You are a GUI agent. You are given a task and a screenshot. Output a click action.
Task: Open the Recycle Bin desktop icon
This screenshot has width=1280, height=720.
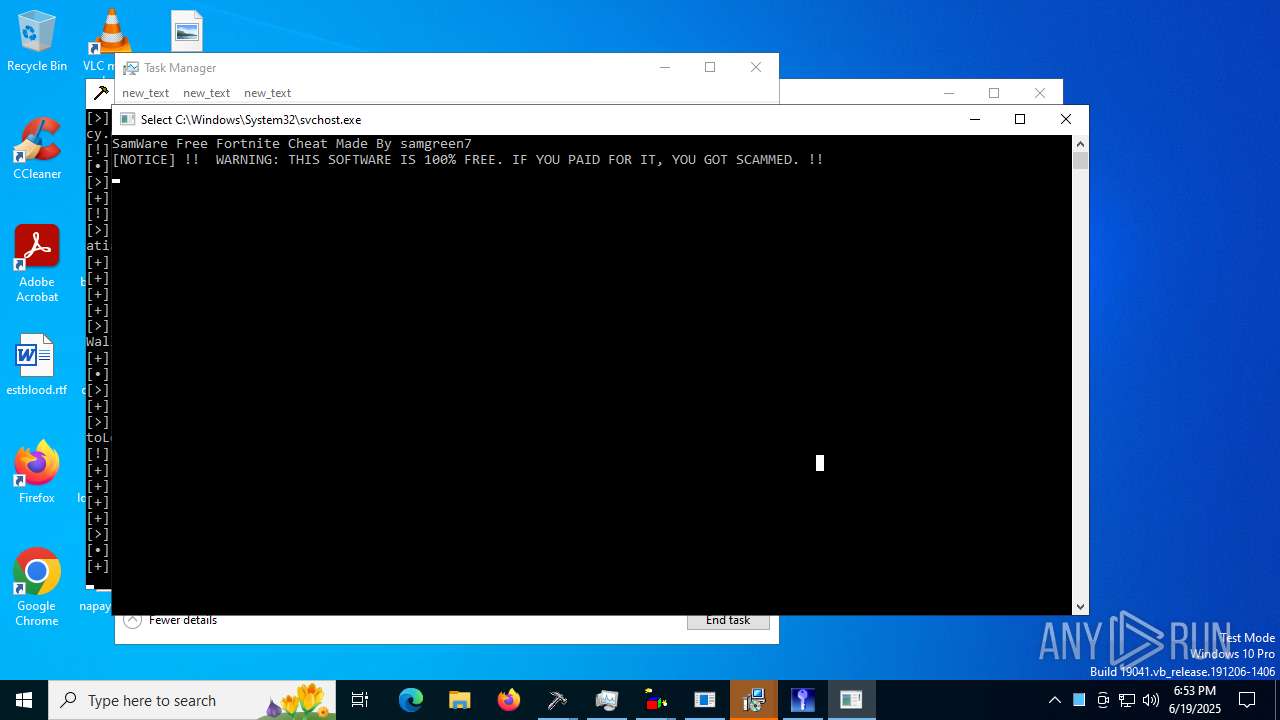(x=37, y=41)
